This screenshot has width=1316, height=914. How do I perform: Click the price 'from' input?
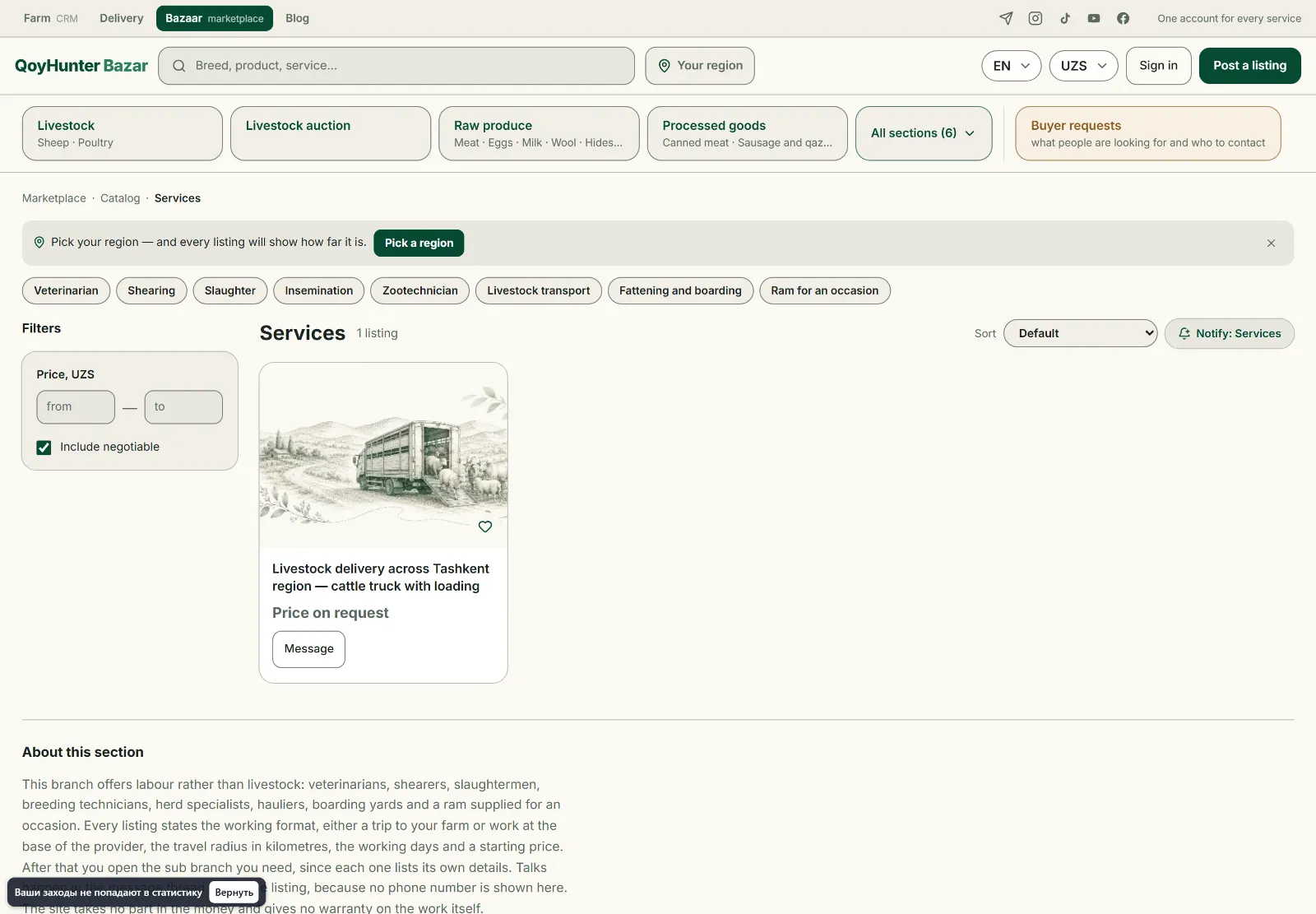point(76,407)
